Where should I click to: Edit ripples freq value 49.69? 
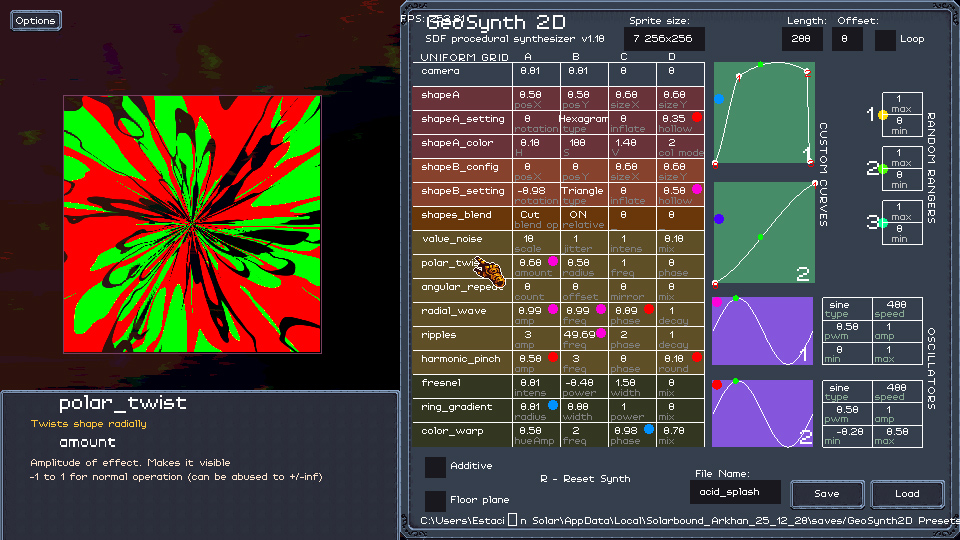[584, 339]
